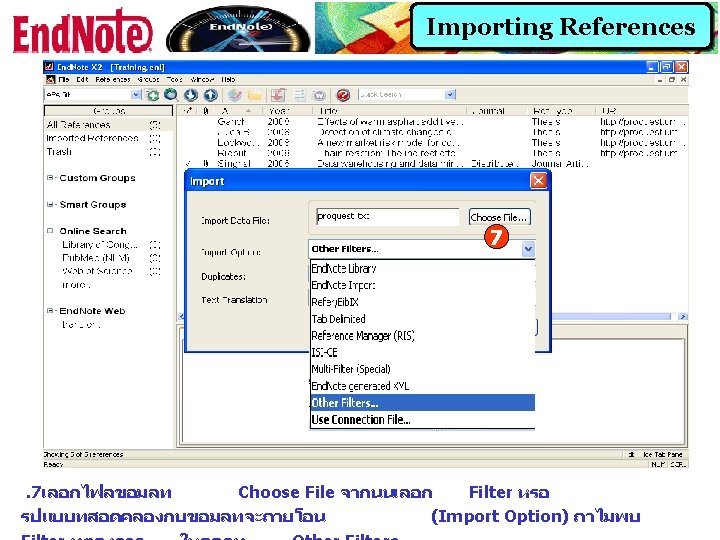Click the Quick Search input field
The image size is (720, 540).
coord(402,95)
